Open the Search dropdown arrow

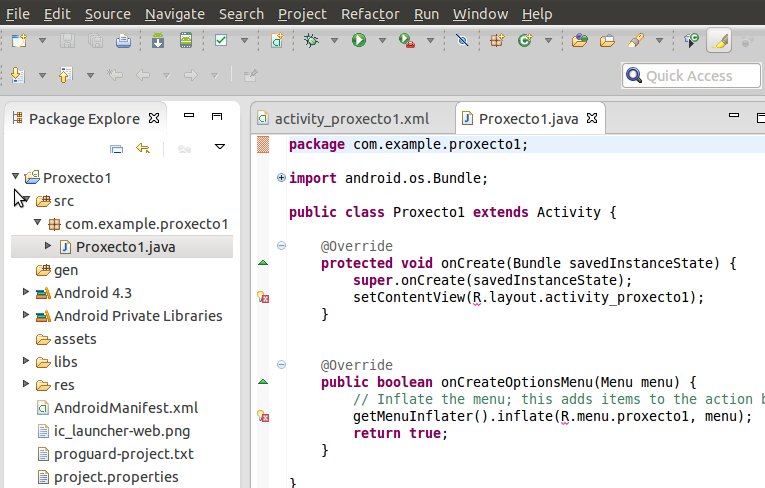tap(659, 41)
